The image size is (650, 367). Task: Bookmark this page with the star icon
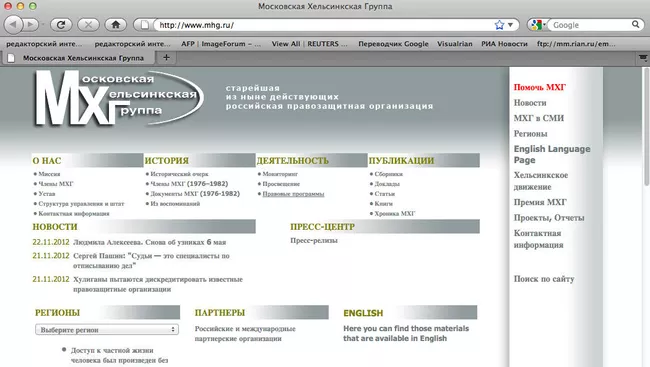click(x=499, y=25)
